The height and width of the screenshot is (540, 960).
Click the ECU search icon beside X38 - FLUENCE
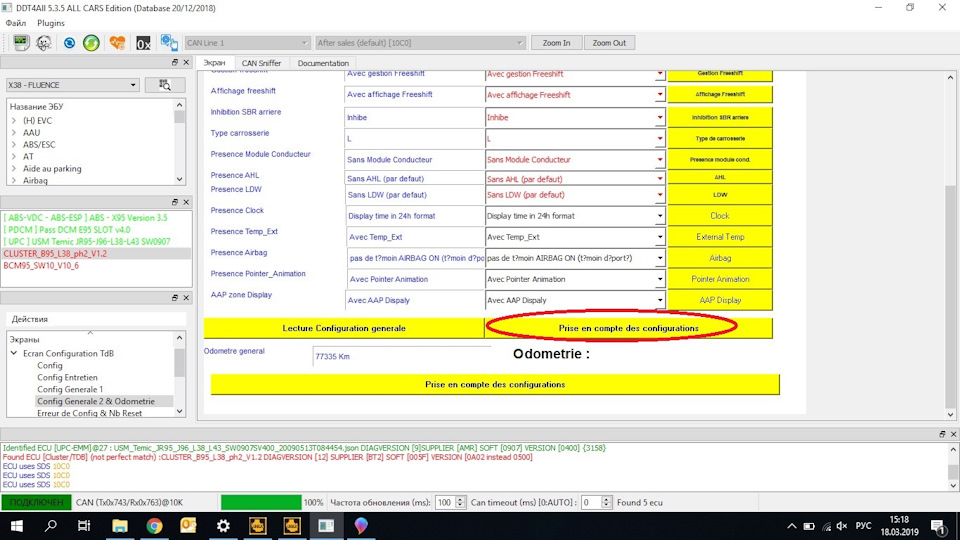click(x=164, y=85)
